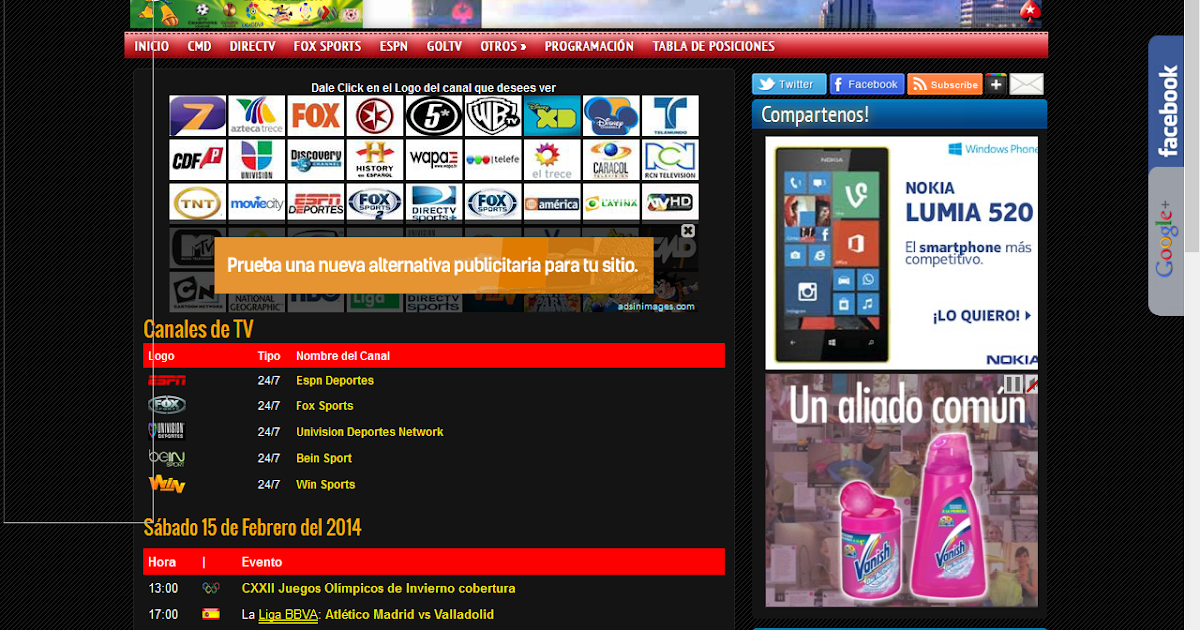Open the Facebook social button
This screenshot has height=630, width=1200.
tap(867, 85)
